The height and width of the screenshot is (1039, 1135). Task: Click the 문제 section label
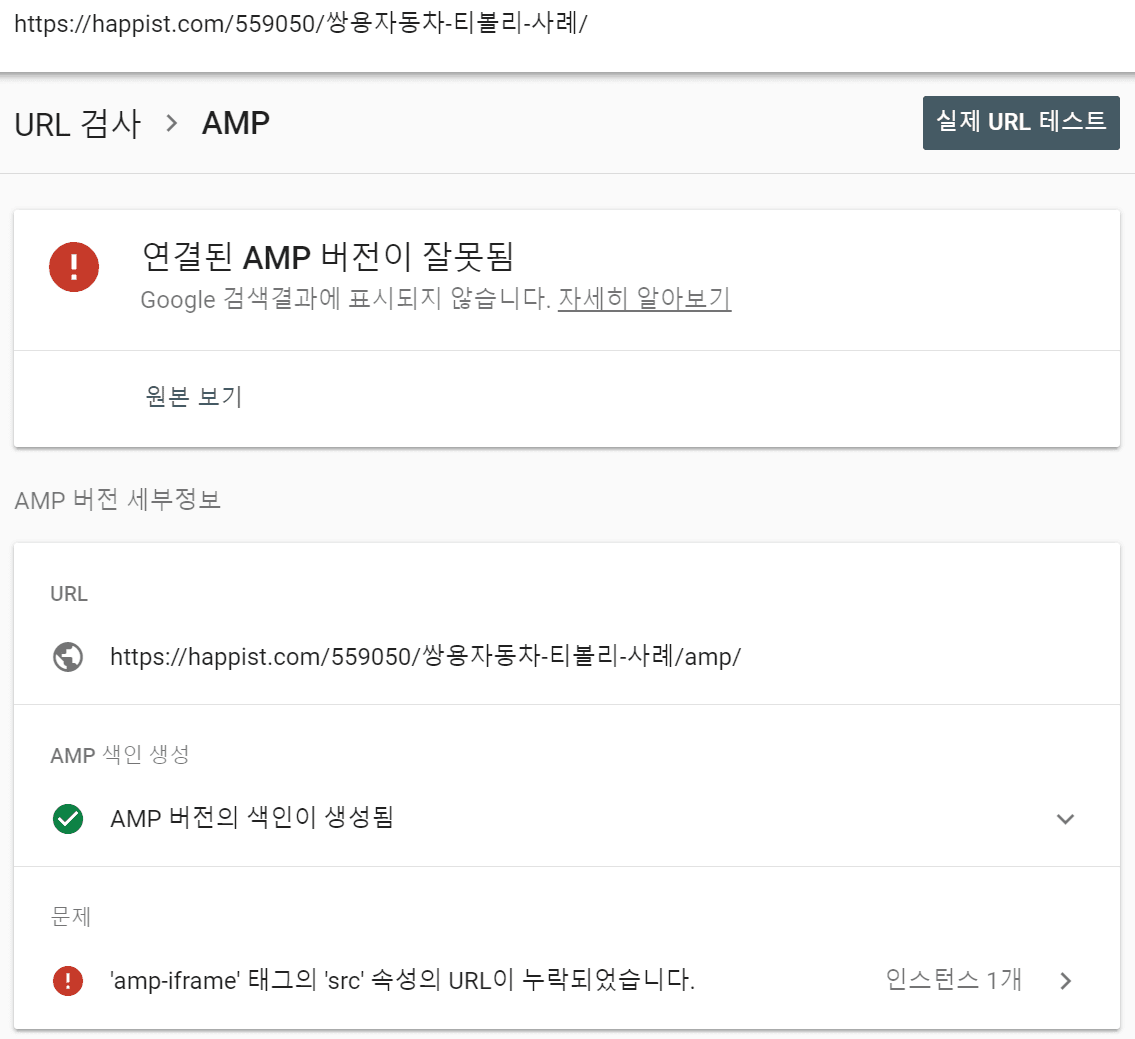tap(70, 917)
